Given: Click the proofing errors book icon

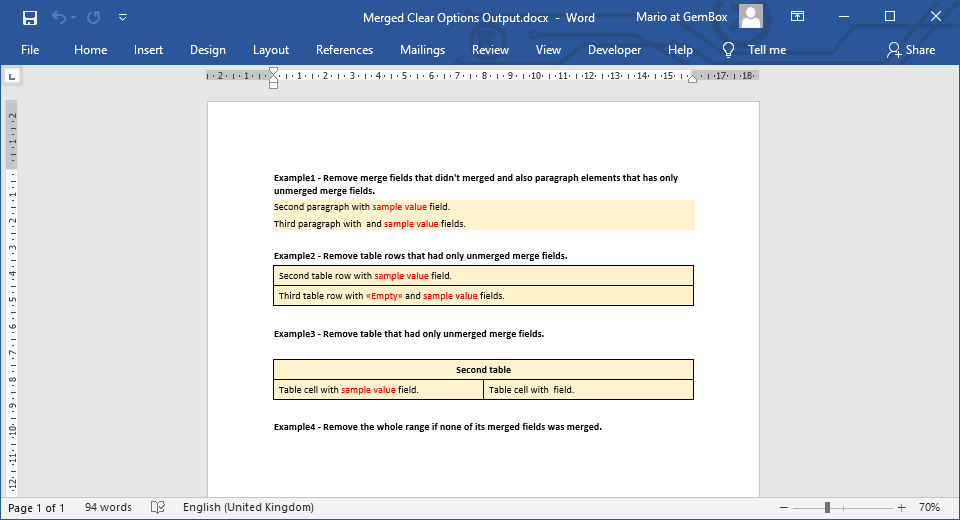Looking at the screenshot, I should click(x=158, y=508).
